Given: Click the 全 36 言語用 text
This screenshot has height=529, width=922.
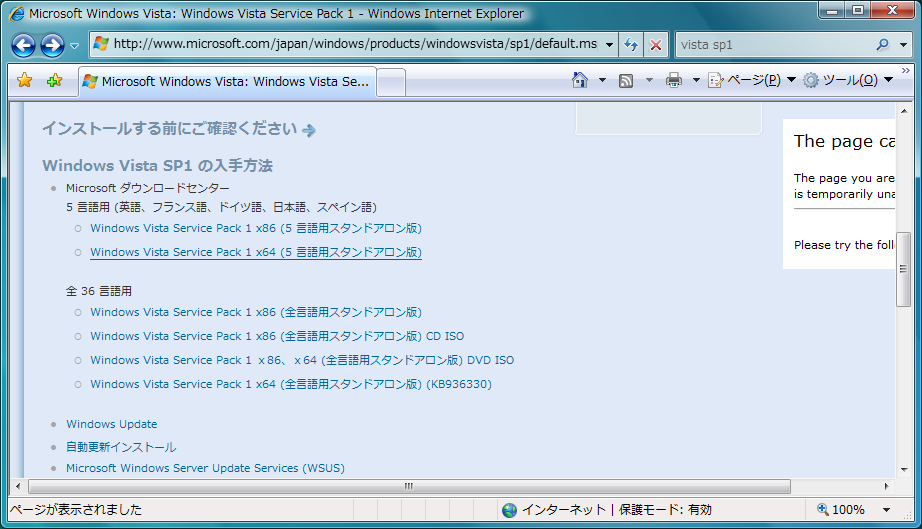Looking at the screenshot, I should coord(99,291).
